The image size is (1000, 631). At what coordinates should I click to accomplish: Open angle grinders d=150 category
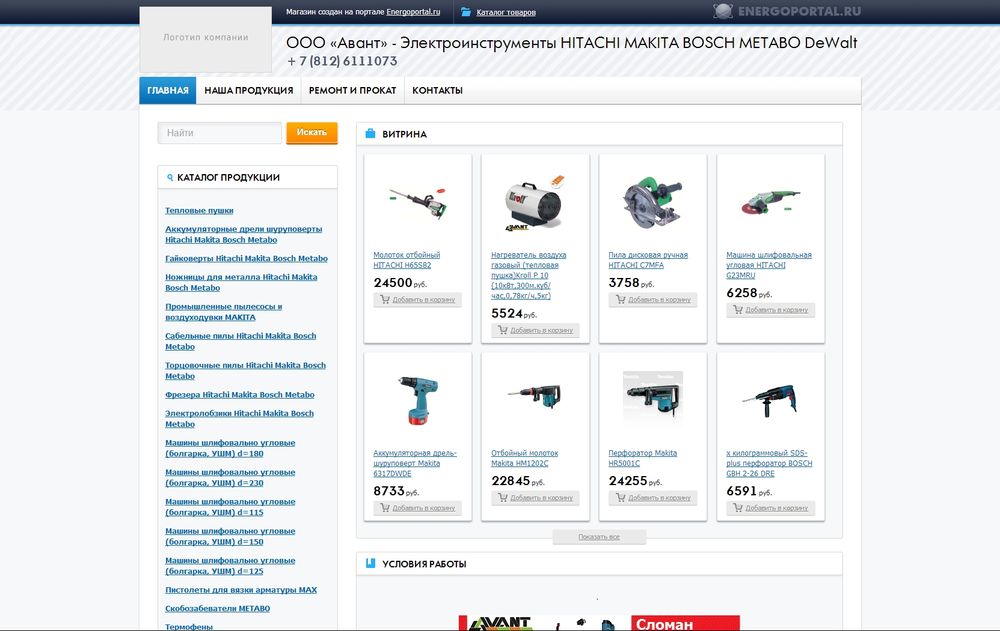point(230,536)
